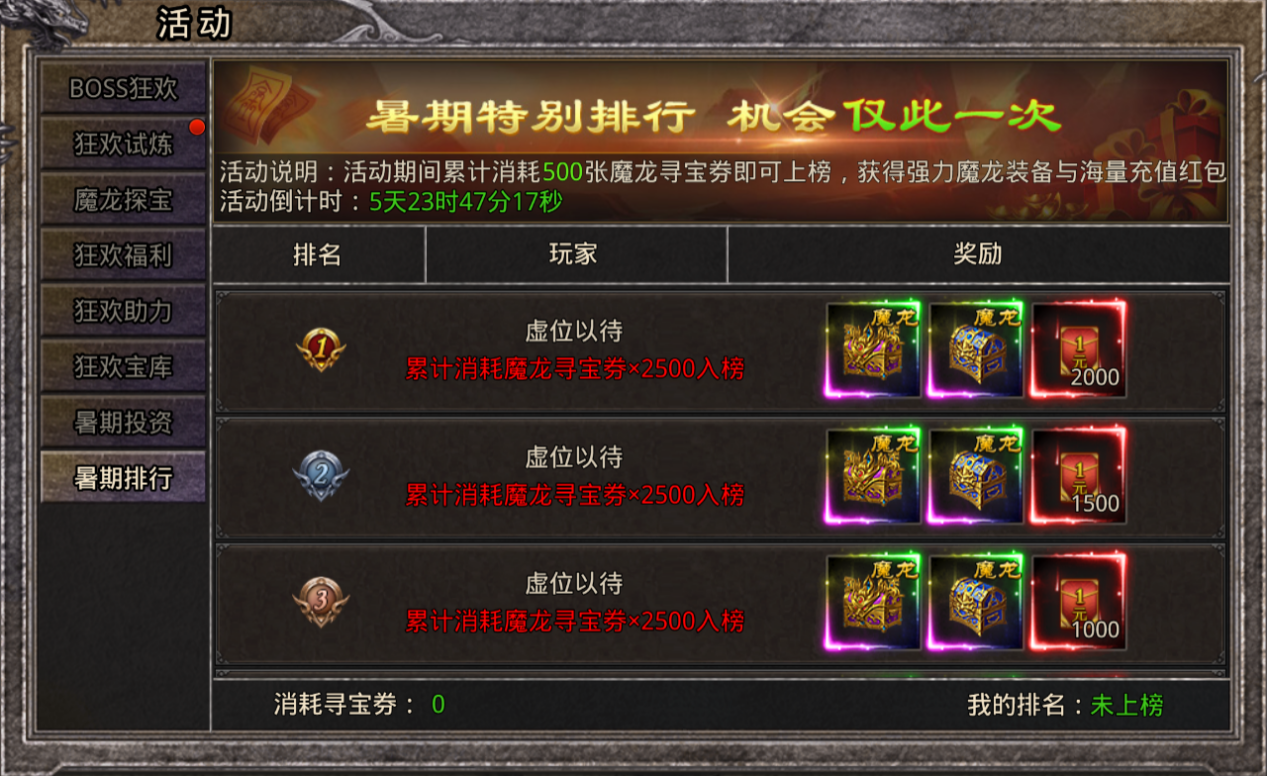Click the blue chest reward in rank 3
The image size is (1267, 776).
975,602
